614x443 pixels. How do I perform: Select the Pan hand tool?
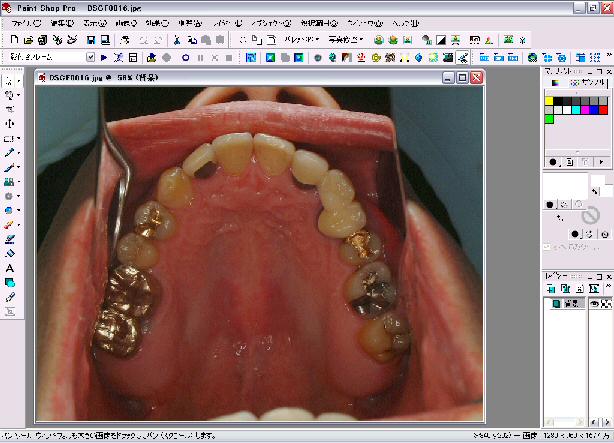point(9,81)
